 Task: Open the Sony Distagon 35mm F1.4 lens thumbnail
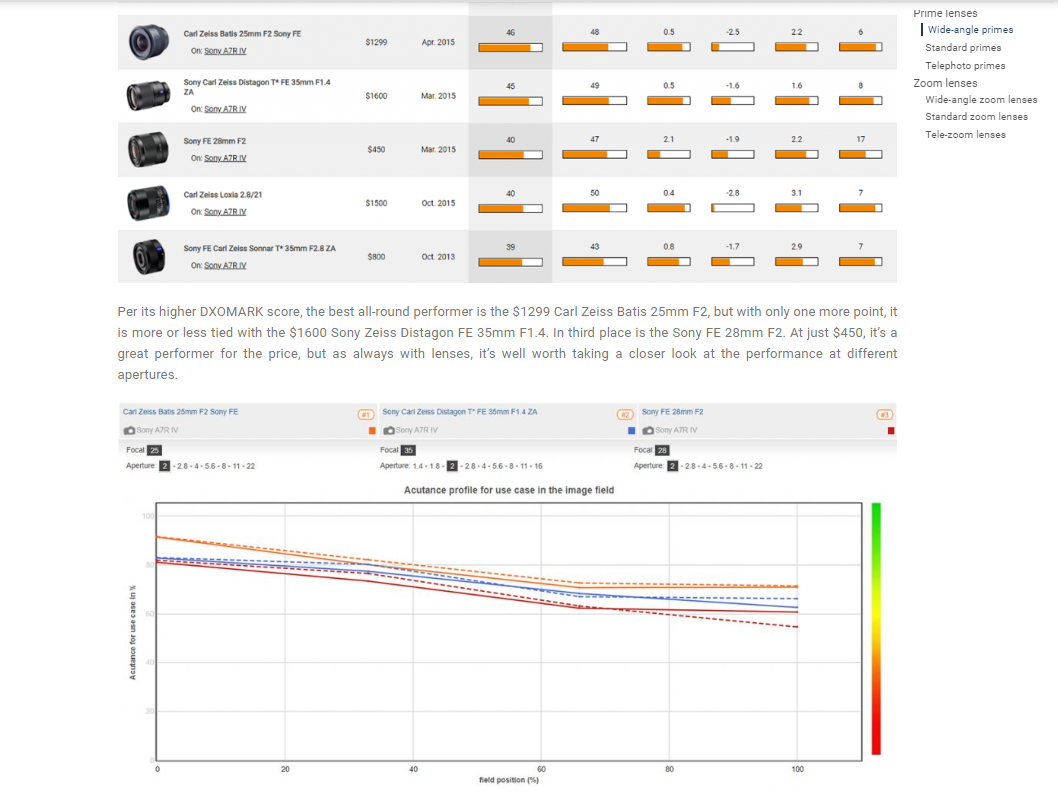click(148, 96)
